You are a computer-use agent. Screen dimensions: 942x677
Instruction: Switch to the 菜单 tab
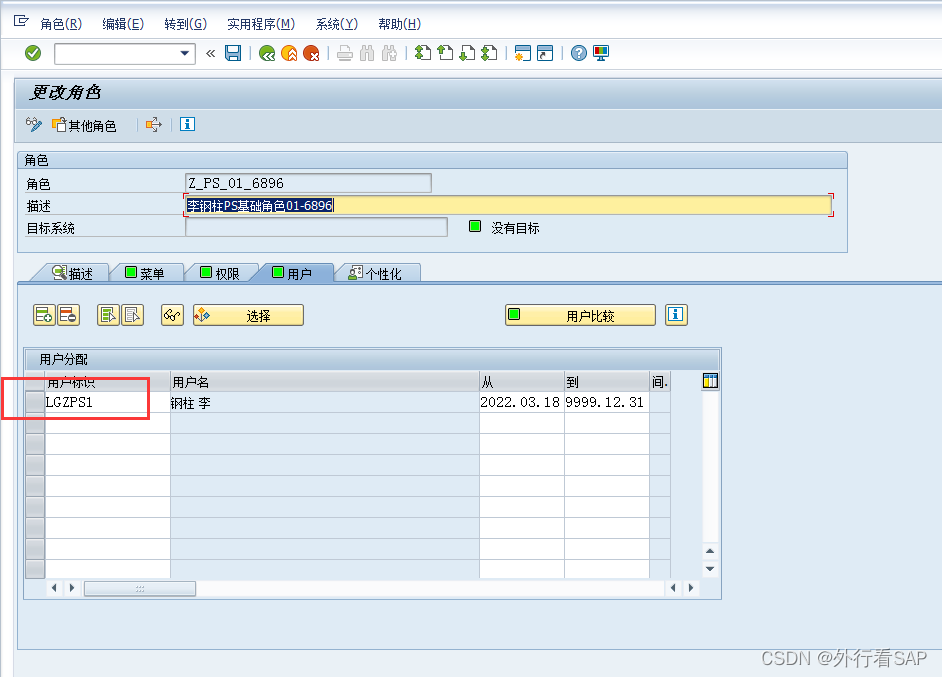pyautogui.click(x=145, y=273)
